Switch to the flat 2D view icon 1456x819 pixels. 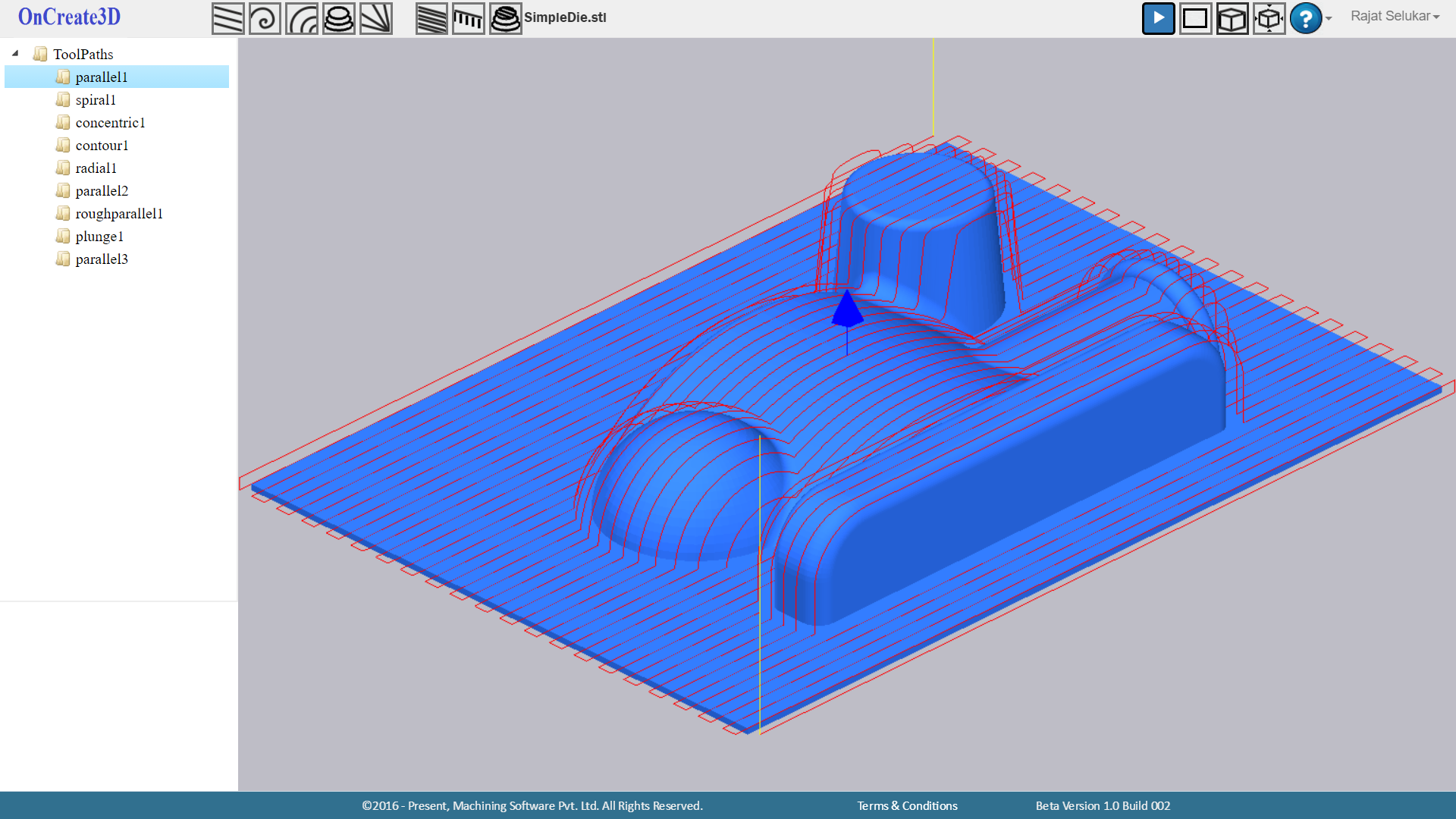[1195, 18]
